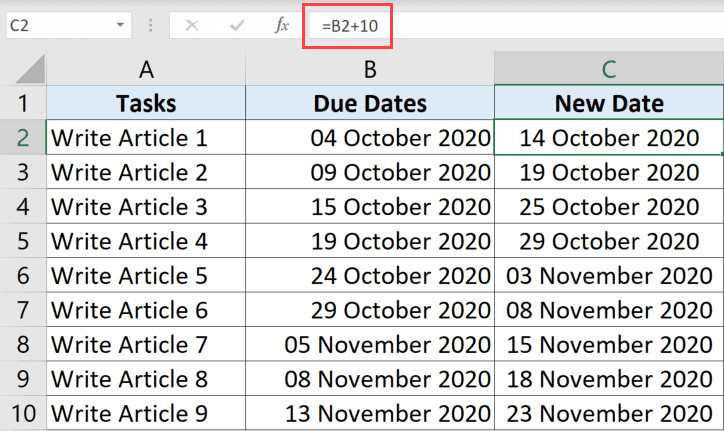
Task: Select row 6 header
Action: (x=23, y=276)
